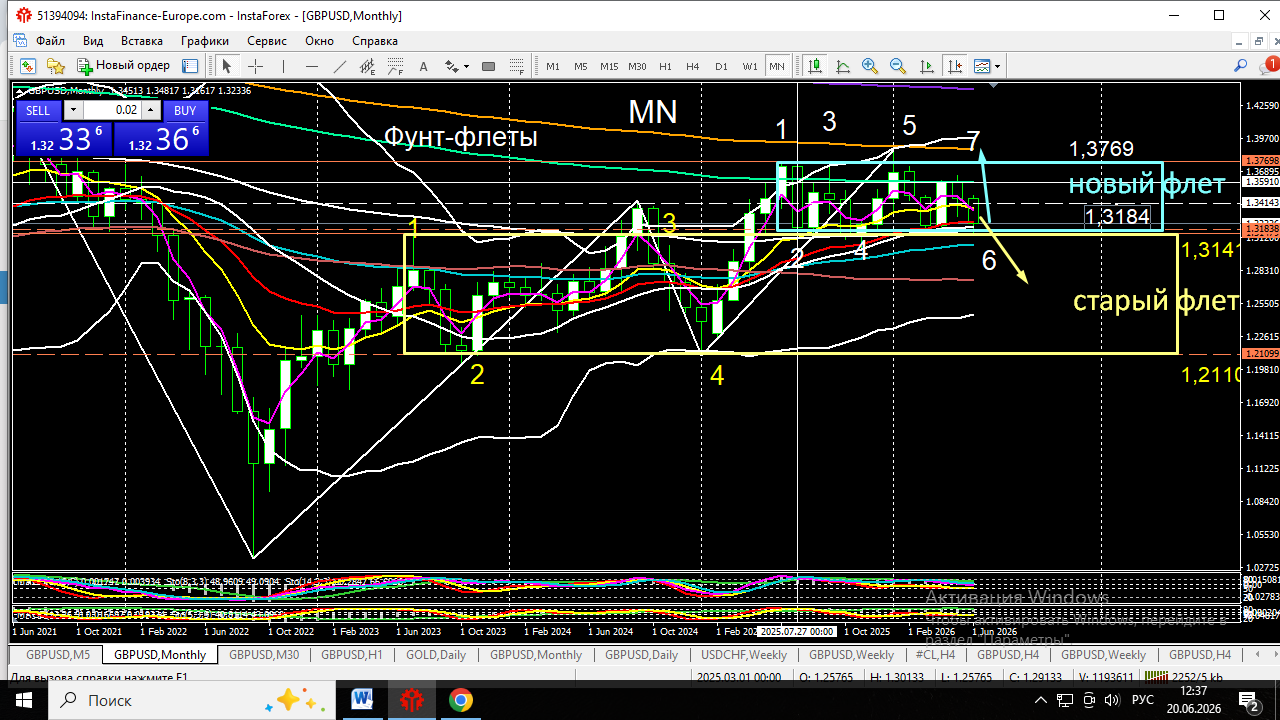The height and width of the screenshot is (720, 1280).
Task: Select the vertical line drawing tool
Action: tap(283, 66)
